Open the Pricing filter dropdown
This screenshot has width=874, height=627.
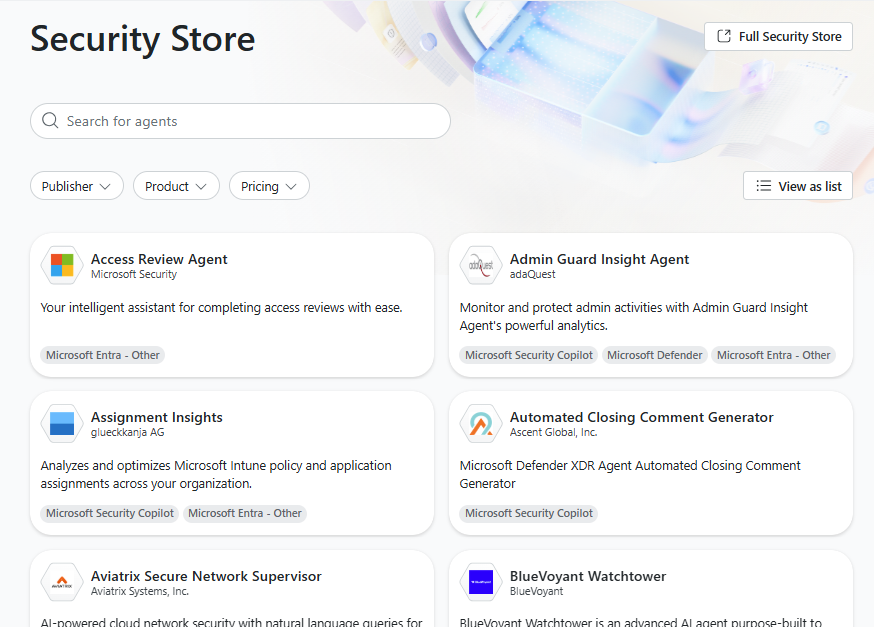coord(268,185)
